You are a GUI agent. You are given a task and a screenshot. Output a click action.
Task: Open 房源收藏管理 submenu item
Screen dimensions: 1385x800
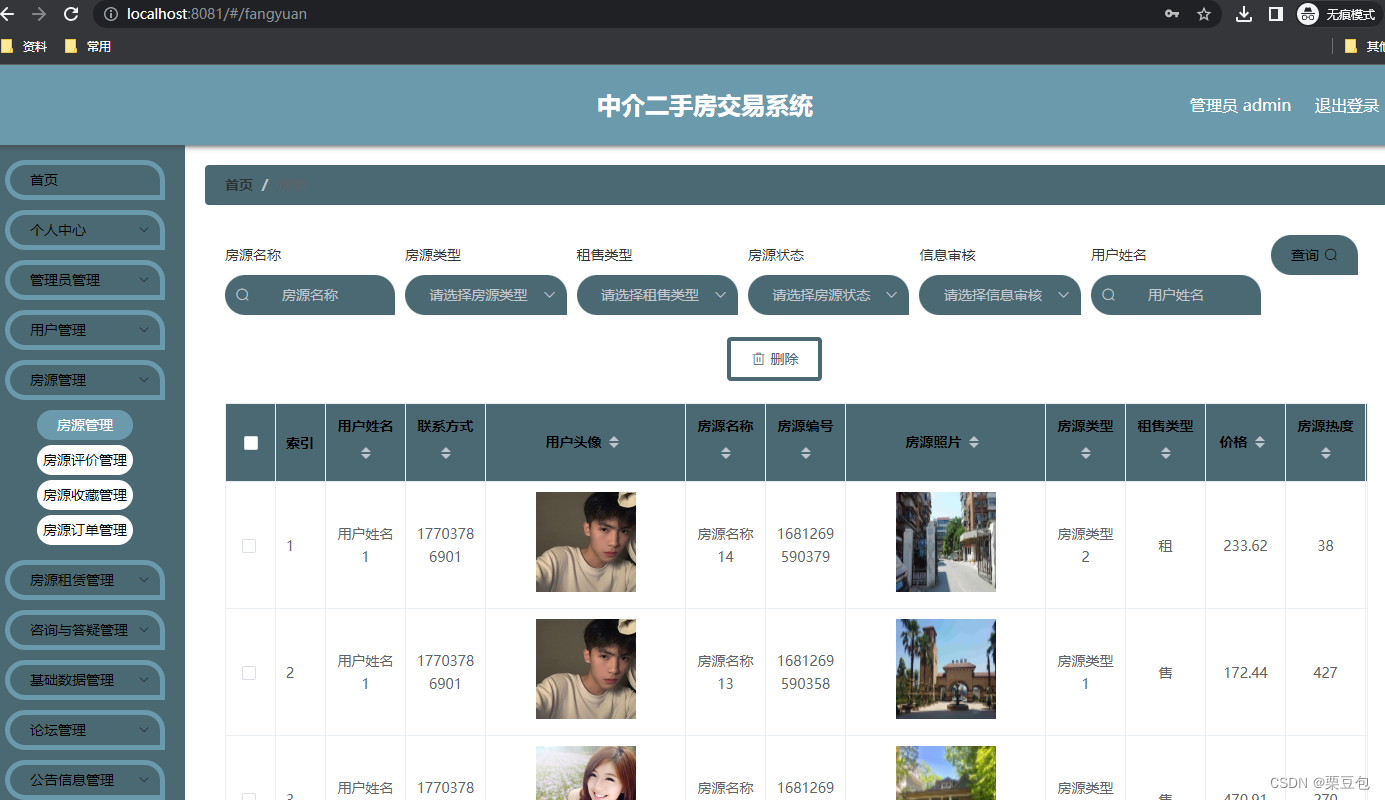(85, 495)
